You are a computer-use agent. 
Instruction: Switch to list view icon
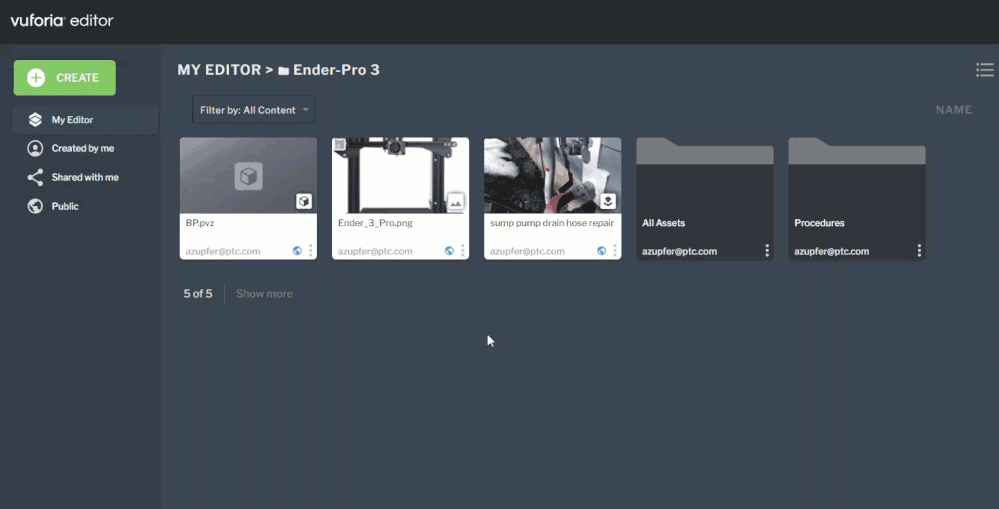984,70
